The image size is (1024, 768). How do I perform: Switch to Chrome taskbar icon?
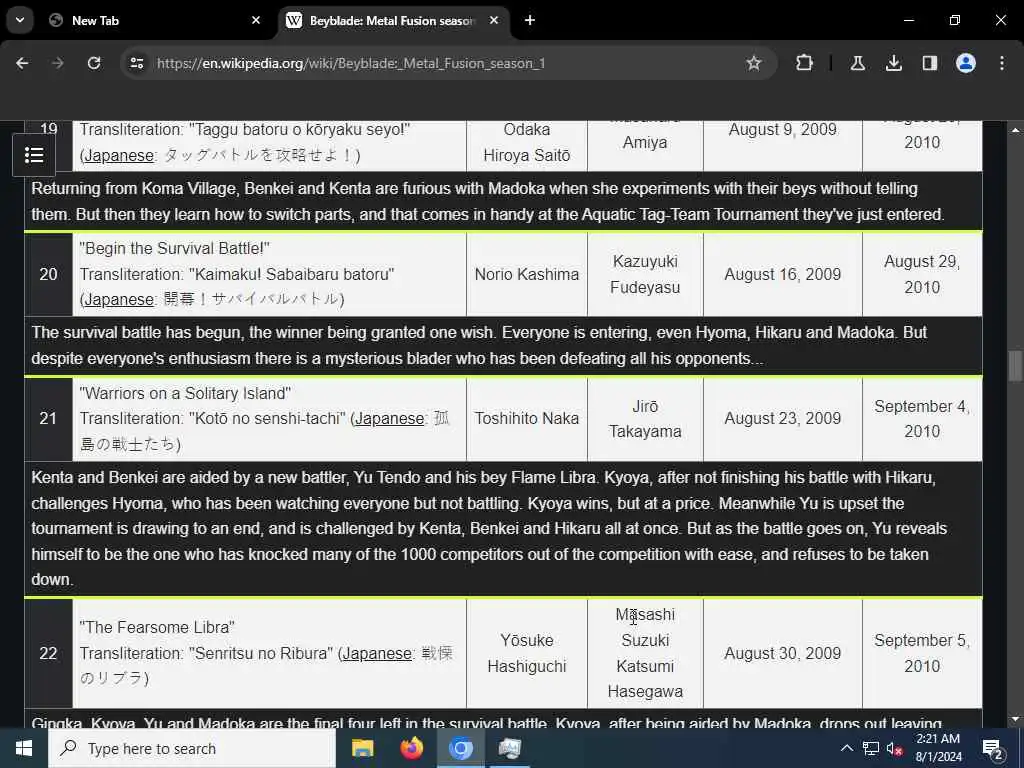coord(460,748)
